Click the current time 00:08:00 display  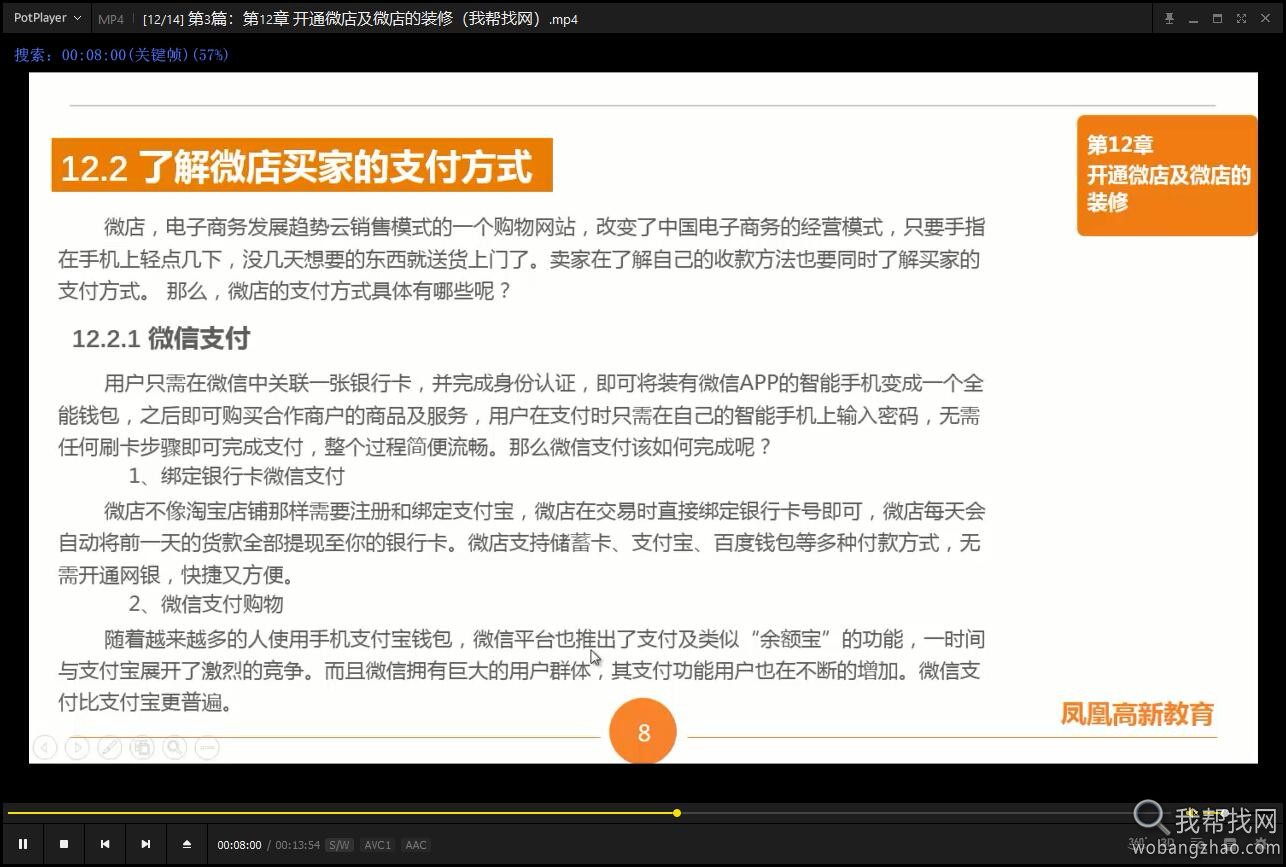pyautogui.click(x=239, y=845)
